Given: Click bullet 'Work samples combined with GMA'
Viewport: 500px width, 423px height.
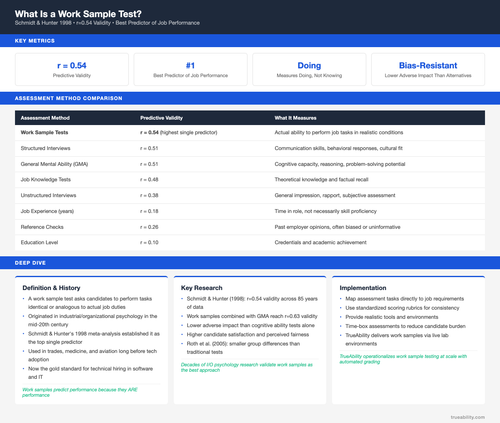Looking at the screenshot, I should (x=252, y=316).
